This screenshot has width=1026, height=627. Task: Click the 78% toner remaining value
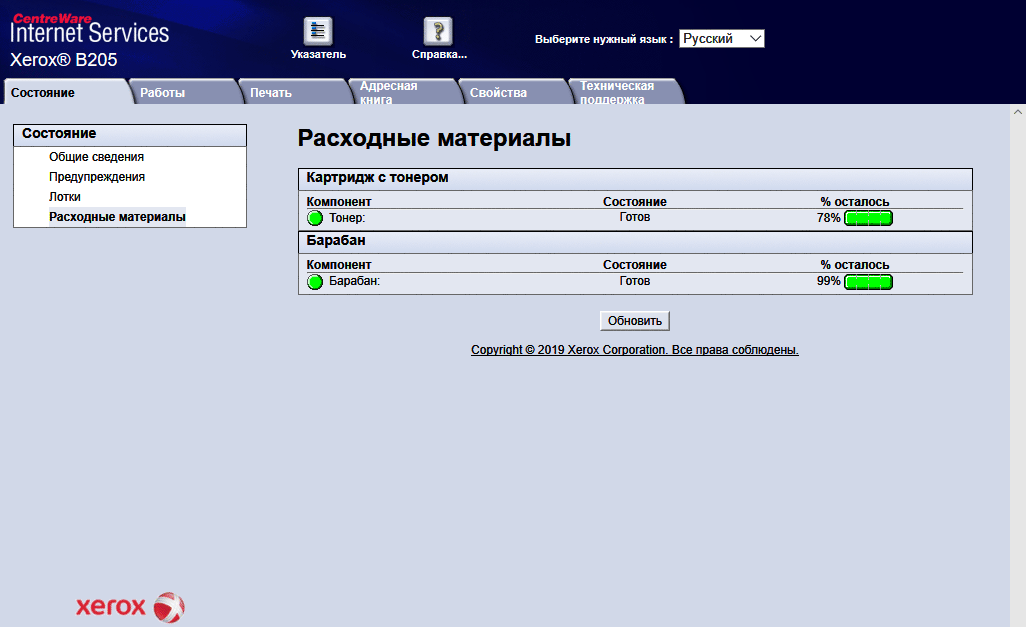(828, 218)
